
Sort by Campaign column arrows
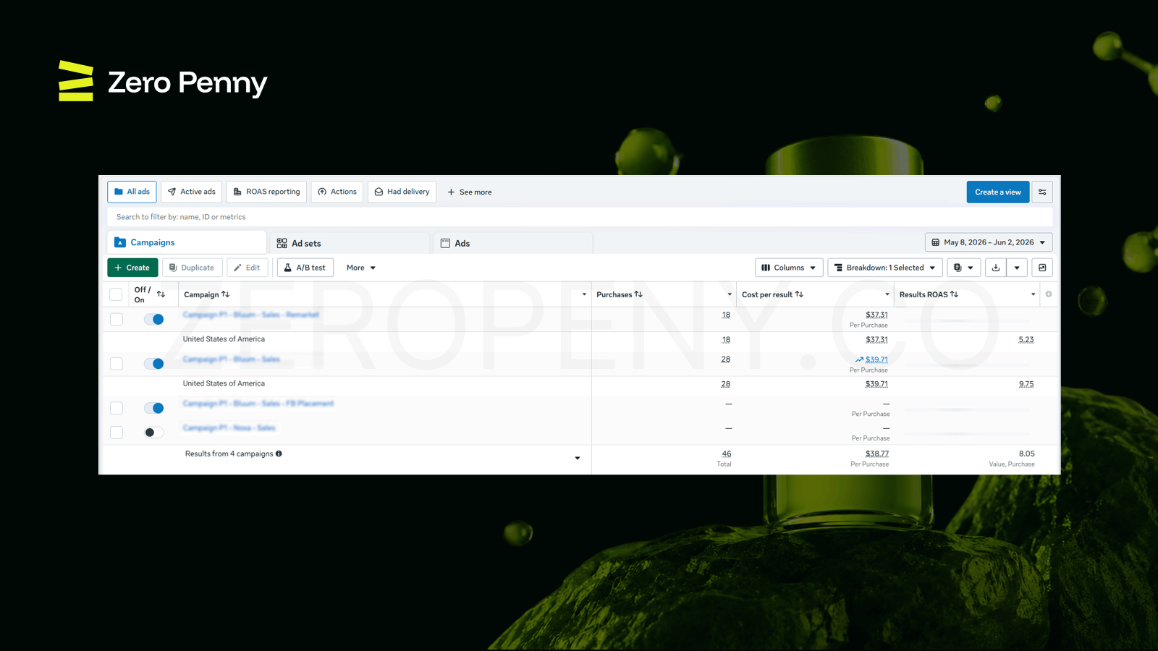click(x=225, y=294)
